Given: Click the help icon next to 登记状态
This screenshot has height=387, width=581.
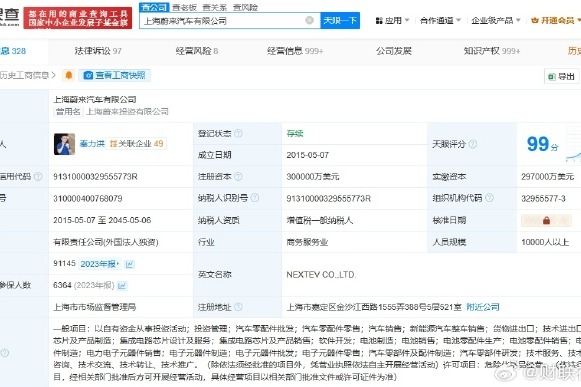Looking at the screenshot, I should pyautogui.click(x=239, y=133).
